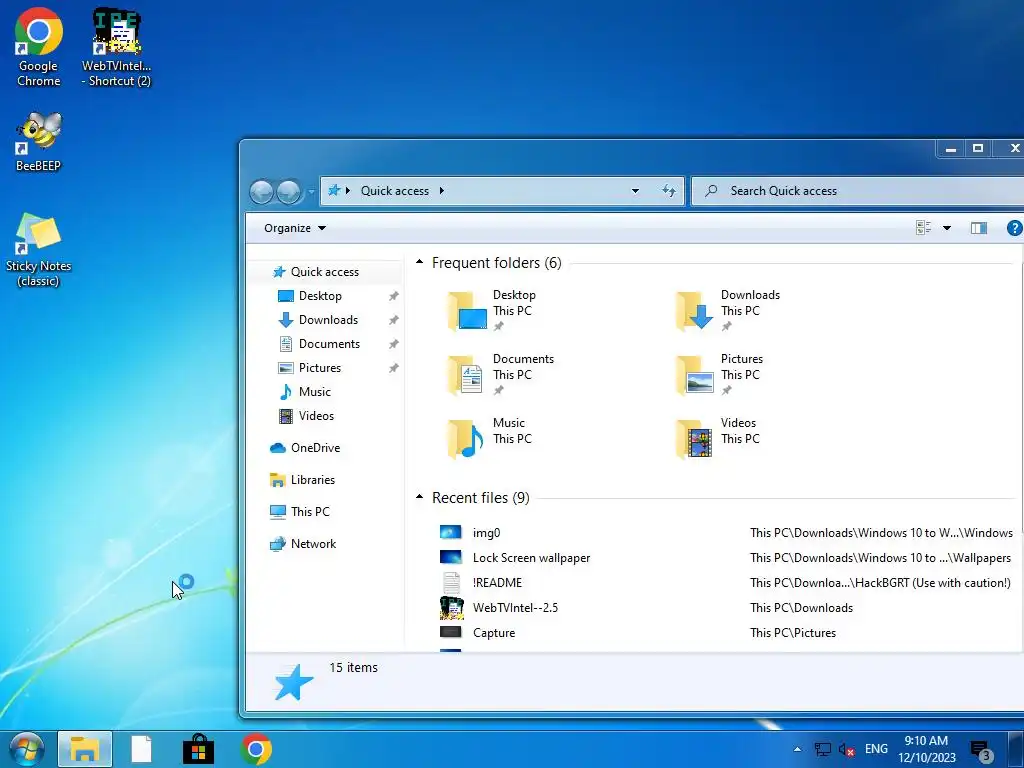Click the Quick access breadcrumb text
This screenshot has height=768, width=1024.
tap(395, 191)
